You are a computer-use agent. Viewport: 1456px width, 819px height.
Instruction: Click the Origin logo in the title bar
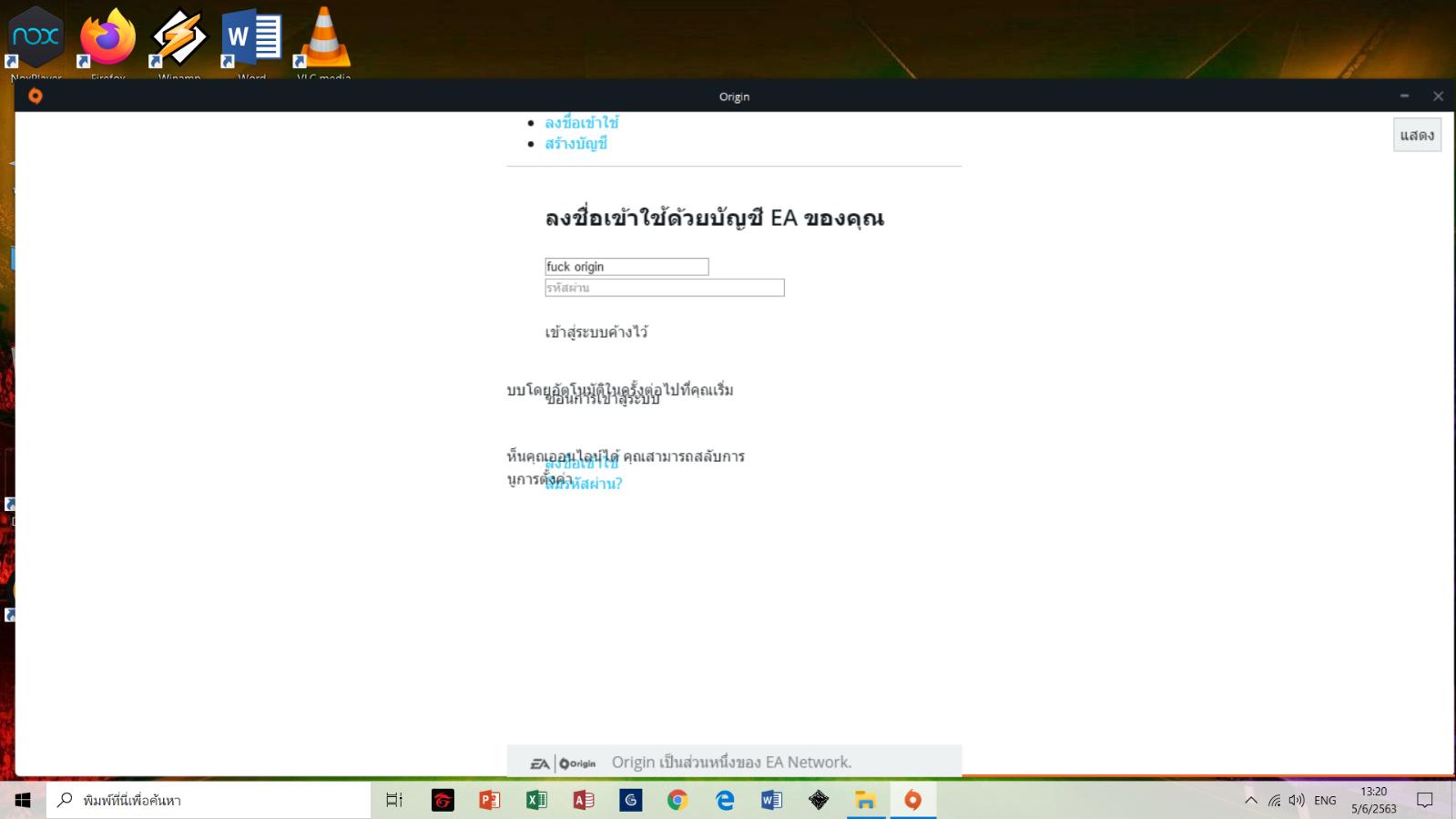point(36,96)
